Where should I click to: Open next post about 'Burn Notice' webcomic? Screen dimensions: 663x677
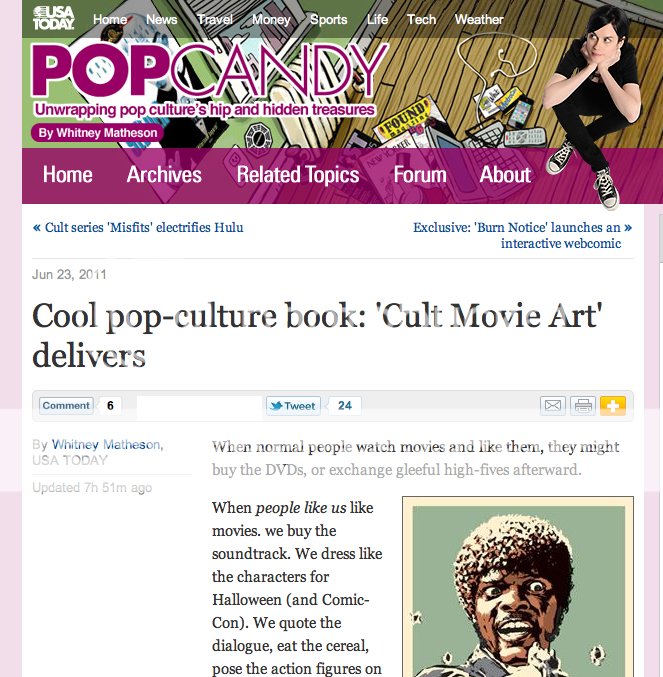pos(522,235)
